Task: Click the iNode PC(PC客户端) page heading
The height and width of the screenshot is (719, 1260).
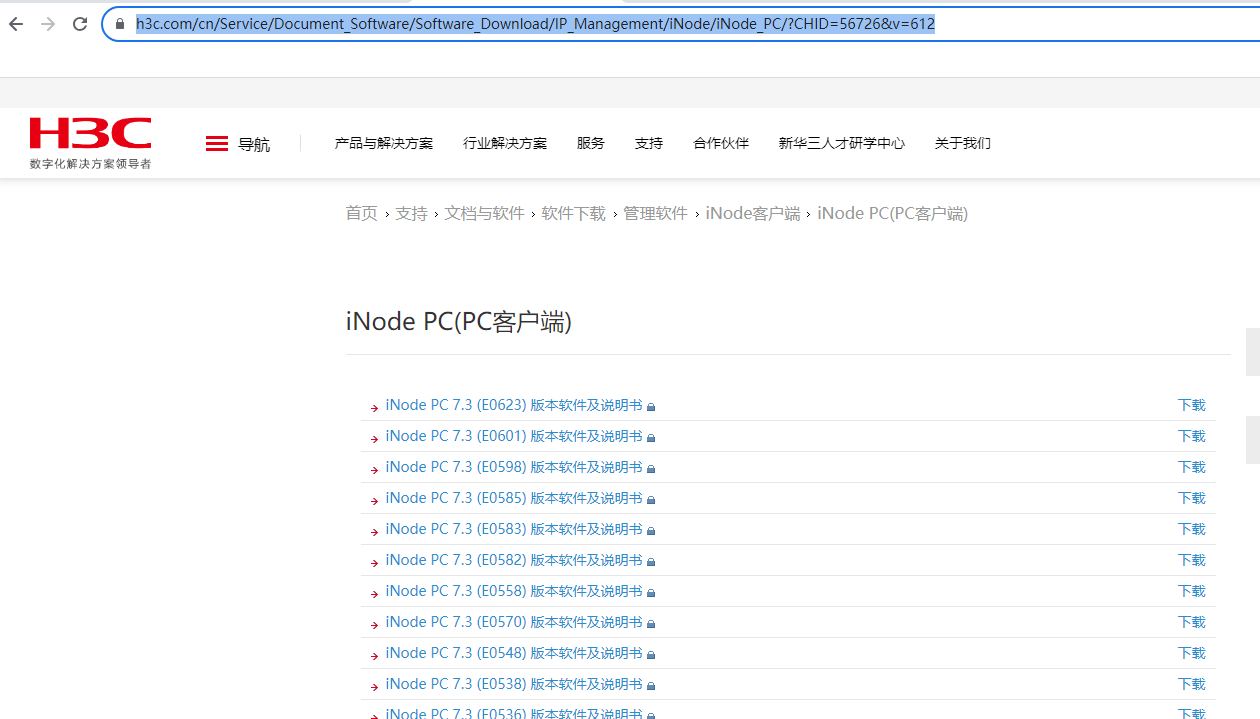Action: coord(459,322)
